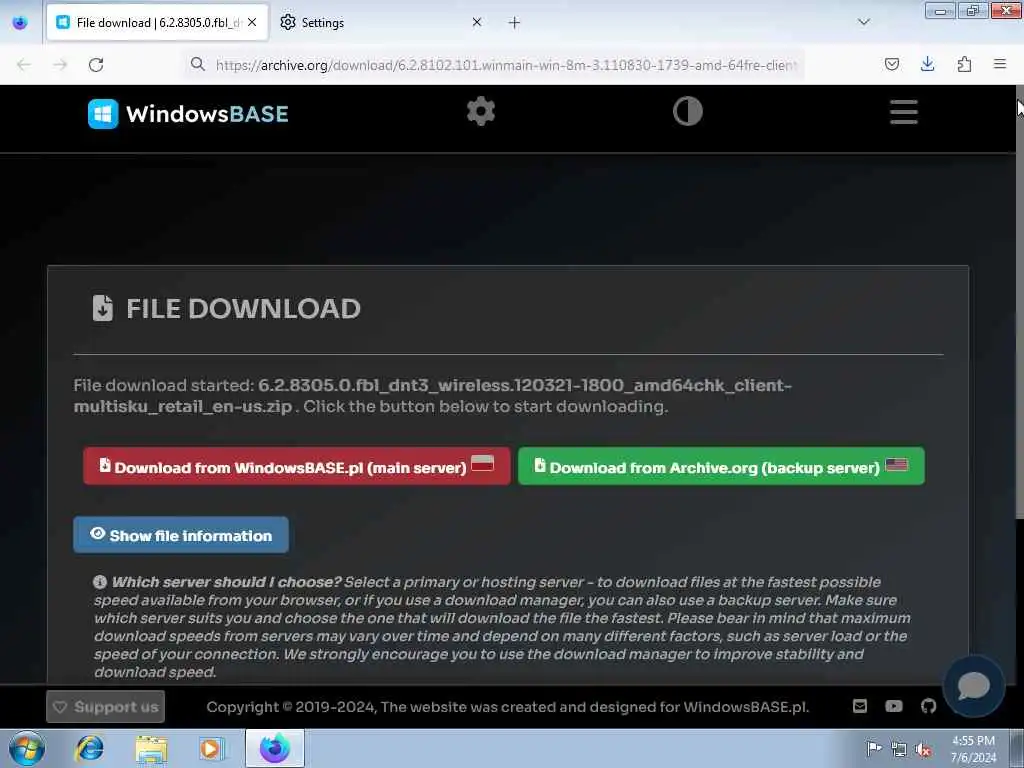Open the network icon in system tray
1024x768 pixels.
click(899, 749)
